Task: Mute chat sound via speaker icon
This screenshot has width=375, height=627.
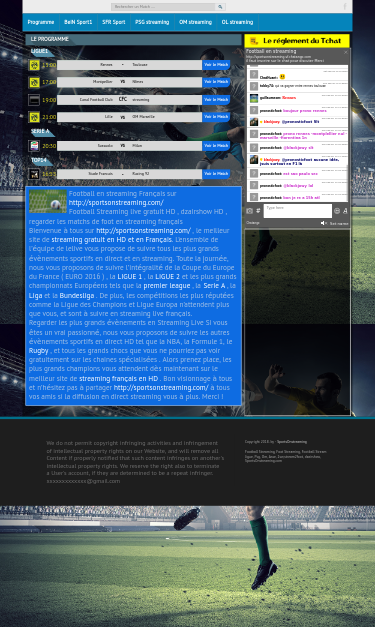Action: [x=323, y=223]
